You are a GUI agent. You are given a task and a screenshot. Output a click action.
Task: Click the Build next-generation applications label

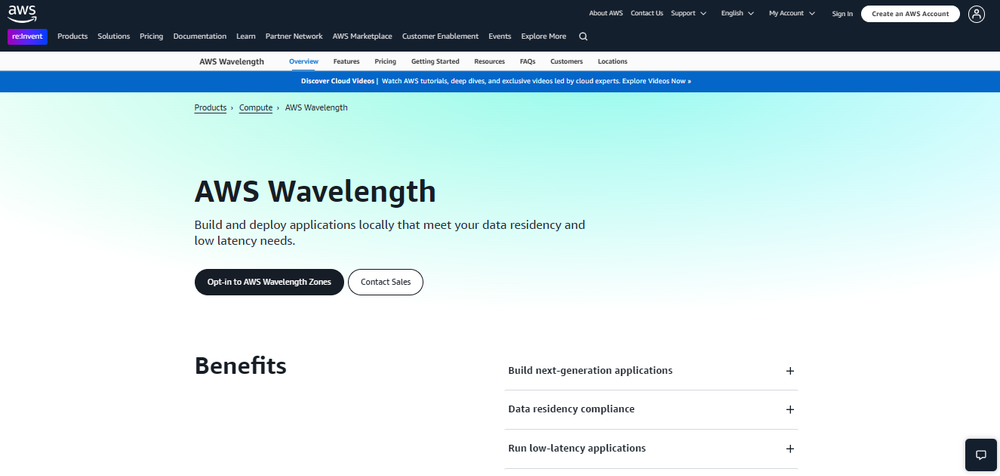[x=590, y=370]
